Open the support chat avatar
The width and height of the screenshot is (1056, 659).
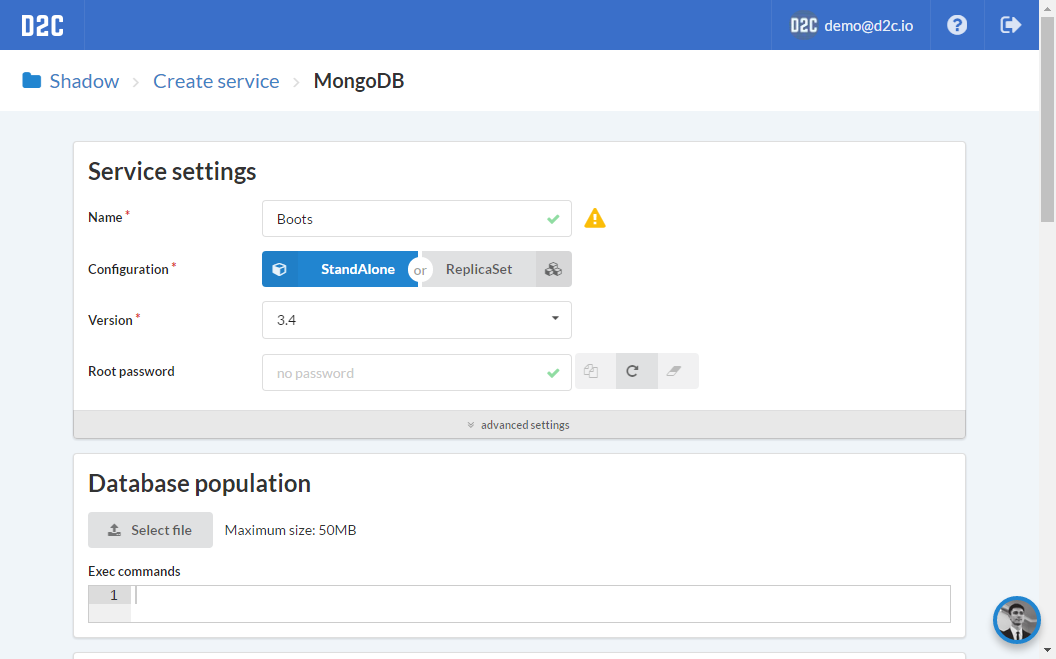click(x=1017, y=620)
